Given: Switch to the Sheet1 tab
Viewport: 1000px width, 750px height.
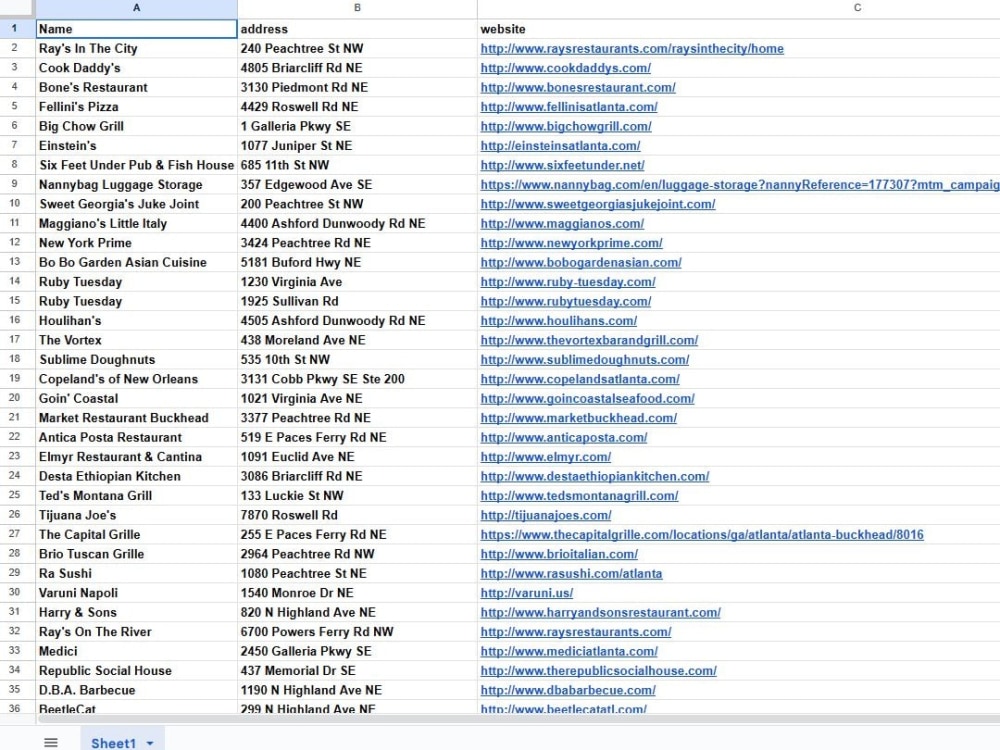Looking at the screenshot, I should click(x=113, y=741).
